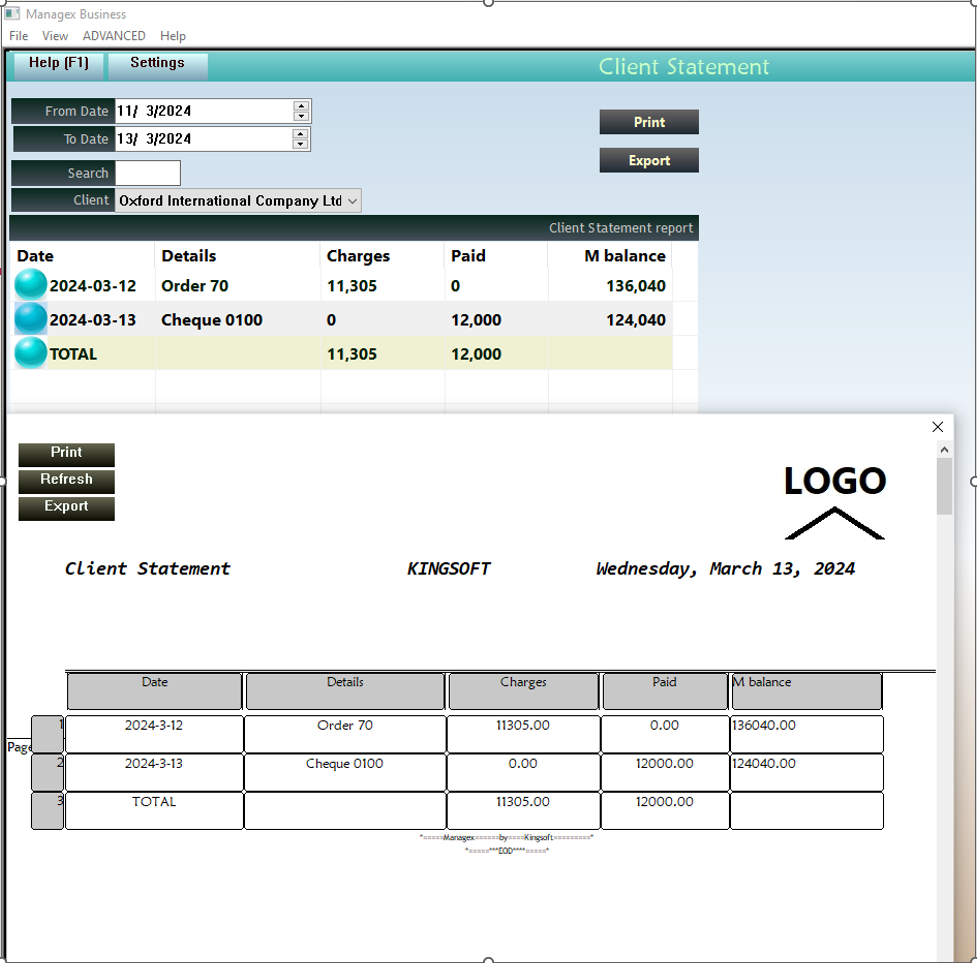Increase the From Date using up arrow
This screenshot has height=963, width=977.
click(301, 106)
